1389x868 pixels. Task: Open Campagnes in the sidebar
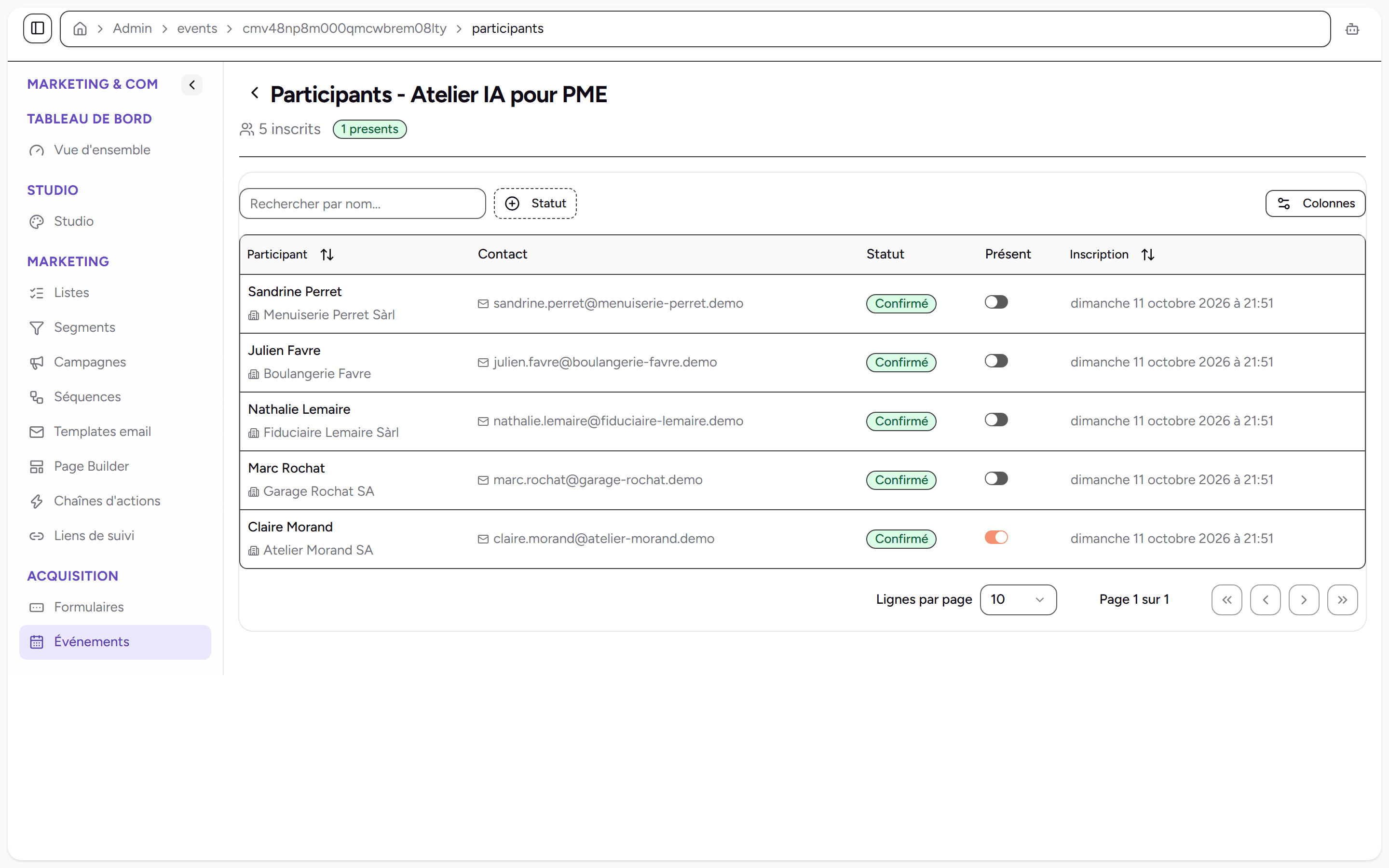tap(115, 362)
